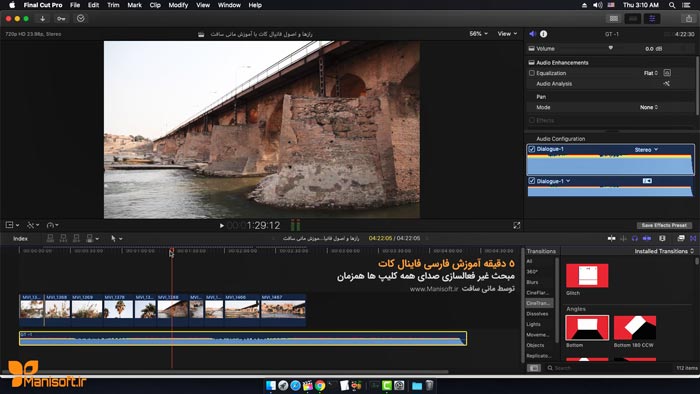
Task: Click the import media arrow icon
Action: click(42, 19)
